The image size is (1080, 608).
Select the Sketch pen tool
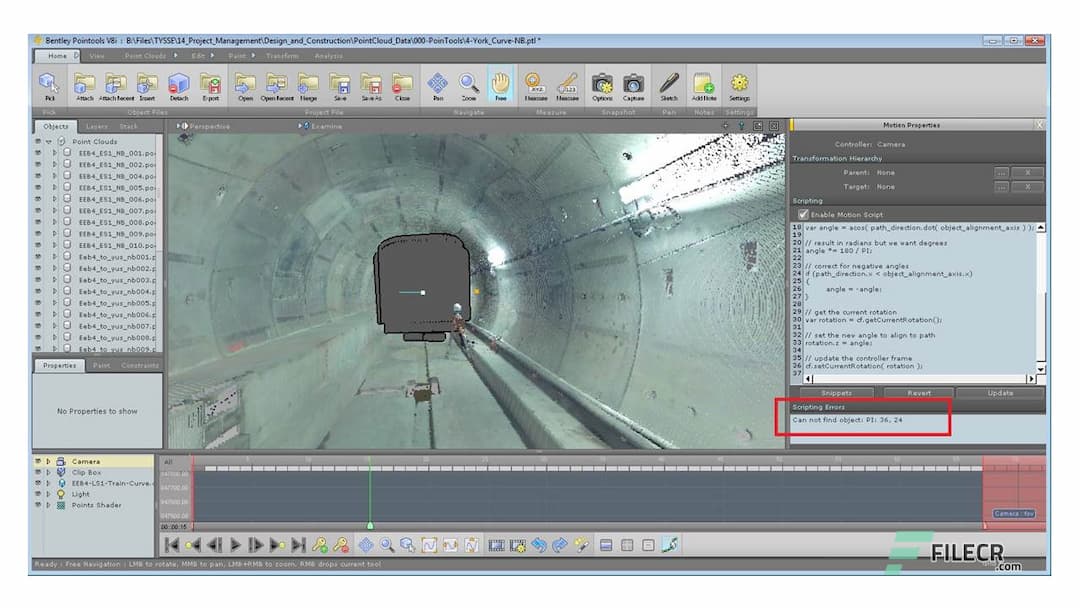[x=667, y=85]
